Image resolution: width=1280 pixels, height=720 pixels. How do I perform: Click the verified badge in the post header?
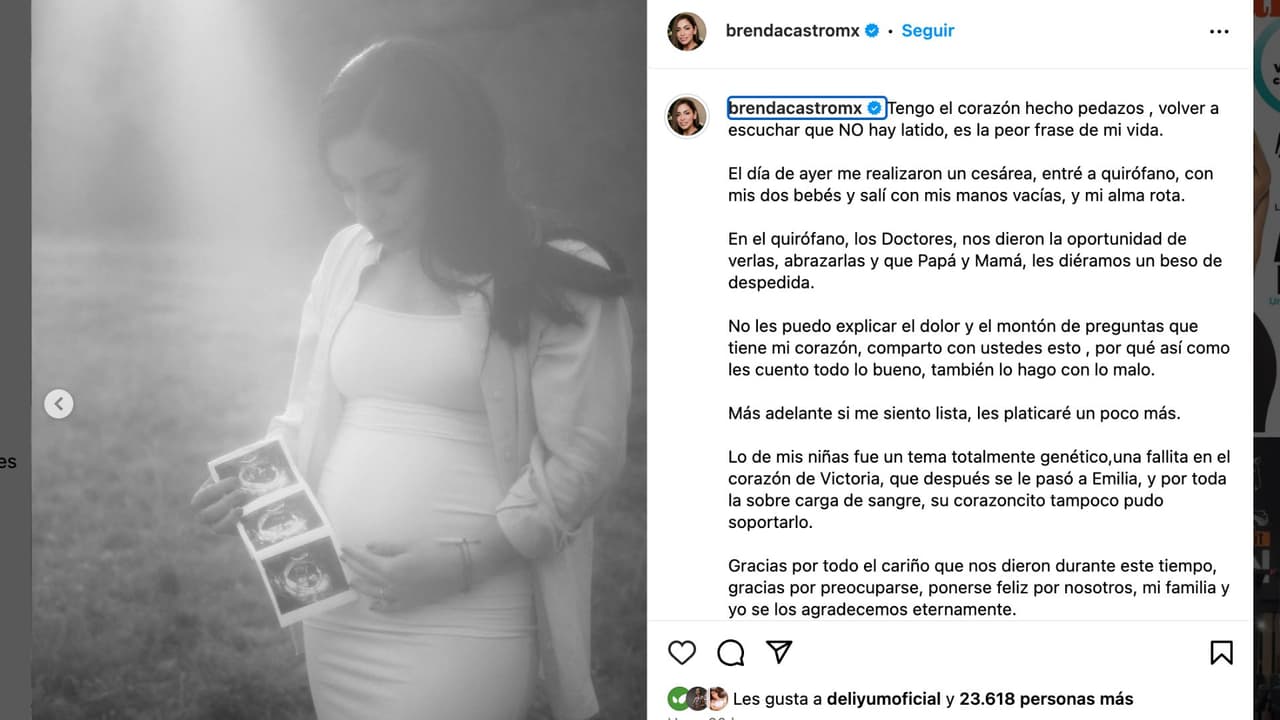[x=872, y=31]
